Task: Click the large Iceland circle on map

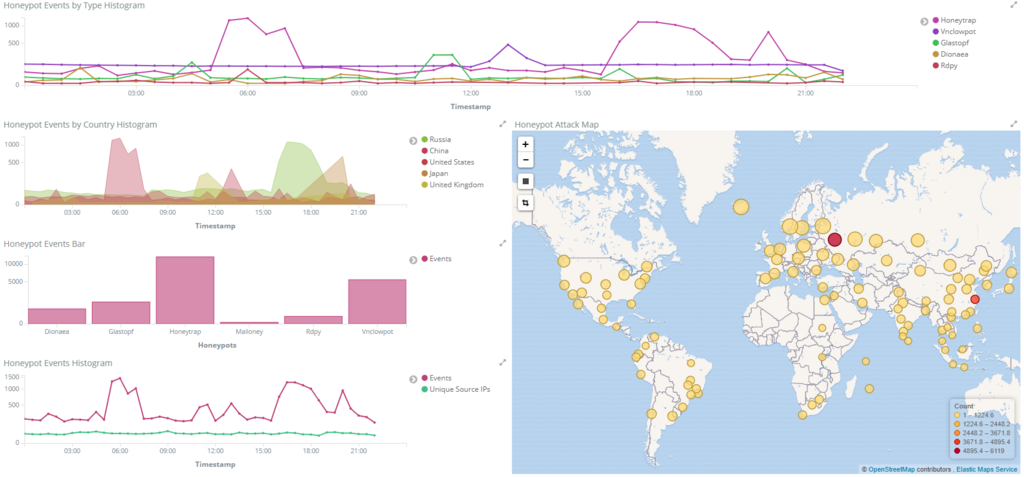Action: point(741,207)
